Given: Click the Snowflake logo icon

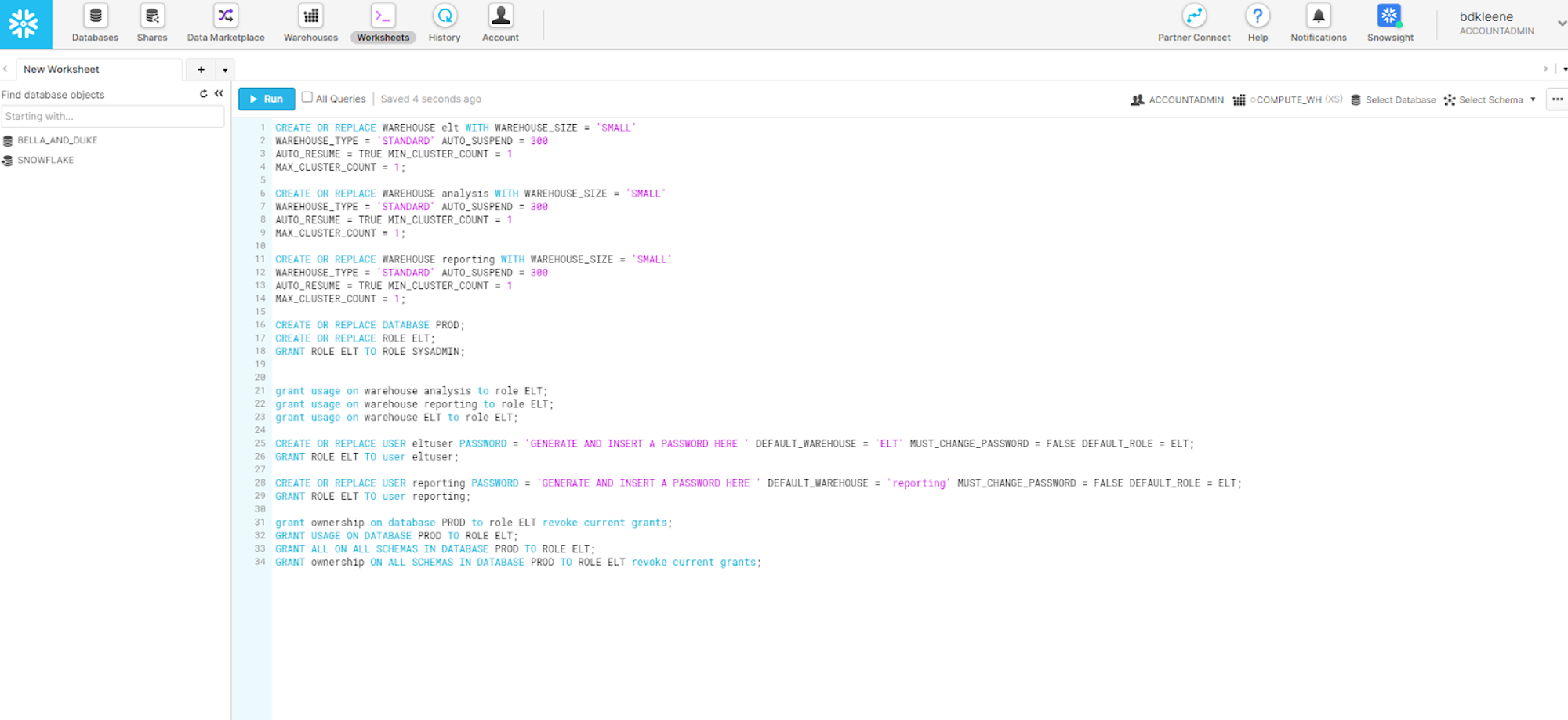Looking at the screenshot, I should tap(24, 24).
